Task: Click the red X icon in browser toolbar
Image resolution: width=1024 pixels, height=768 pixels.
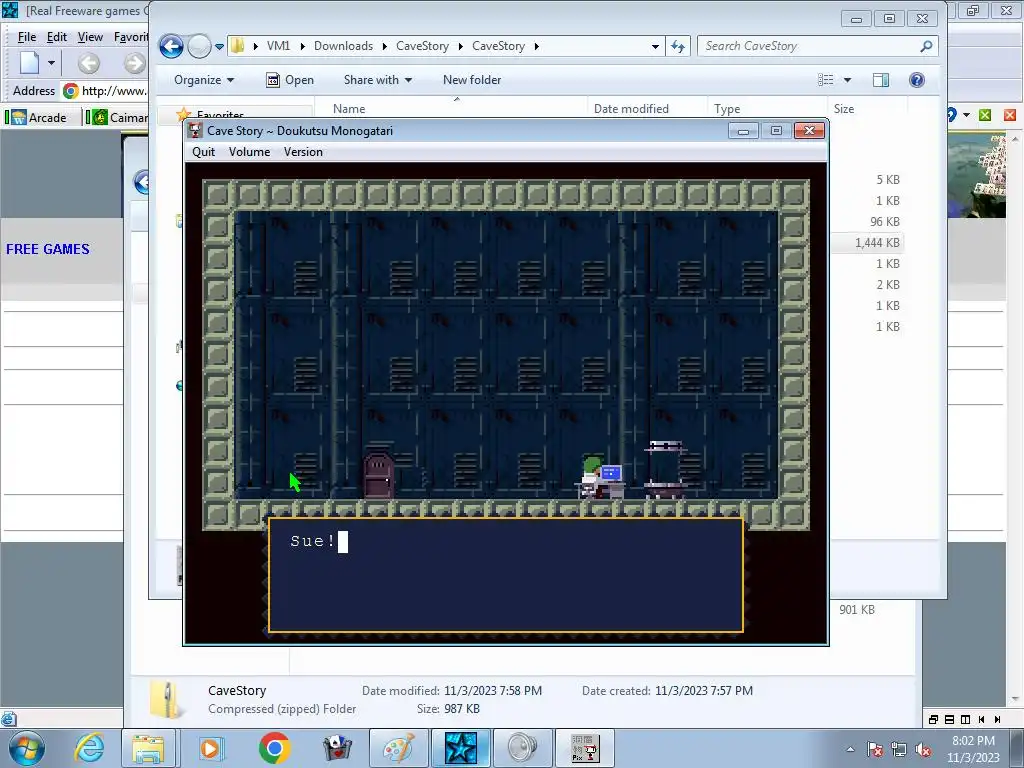Action: click(x=1010, y=115)
